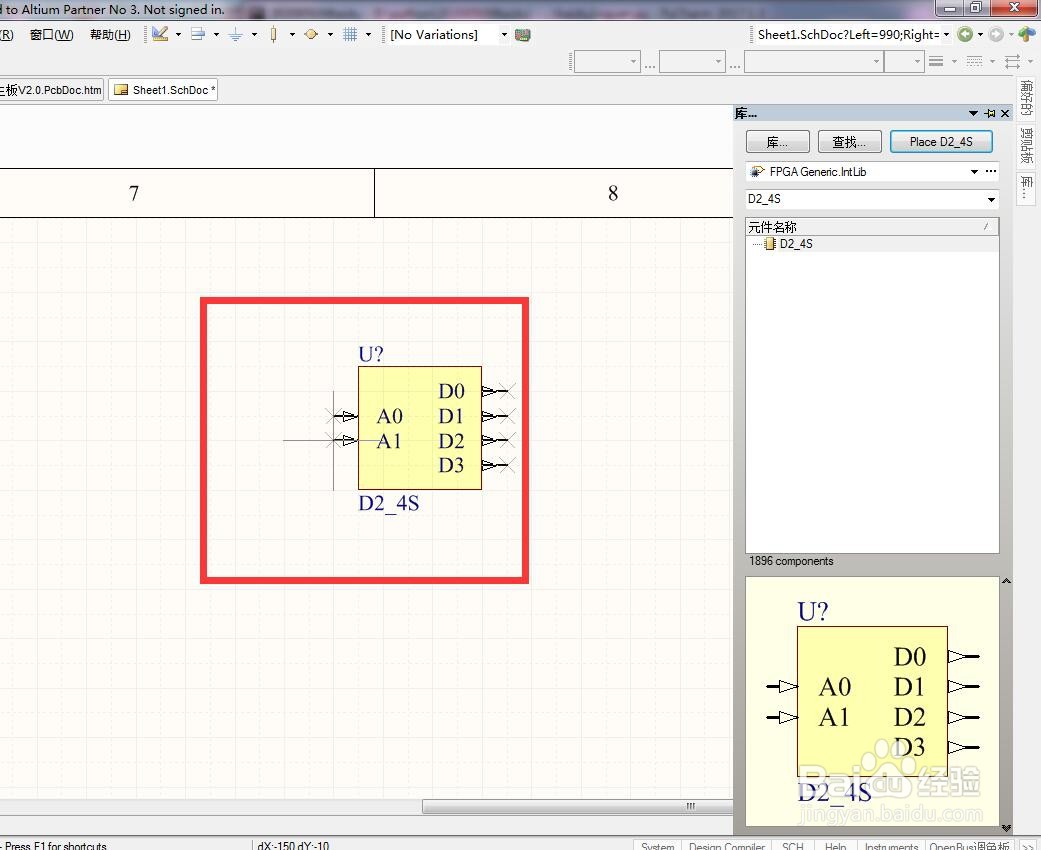Viewport: 1041px width, 850px height.
Task: Click the D2_4S comment label under component
Action: tap(388, 503)
